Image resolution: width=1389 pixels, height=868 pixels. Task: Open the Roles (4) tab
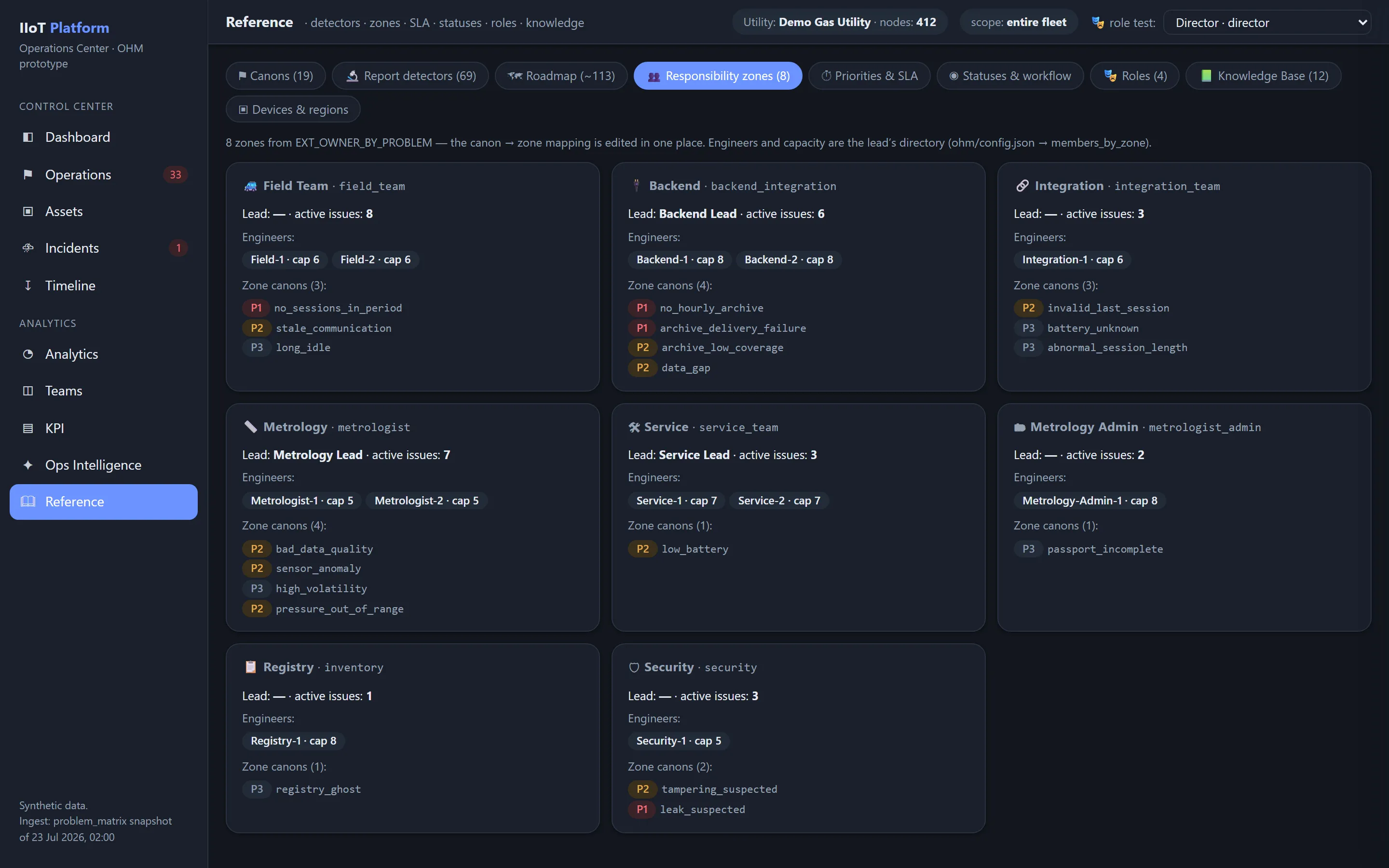pos(1134,76)
